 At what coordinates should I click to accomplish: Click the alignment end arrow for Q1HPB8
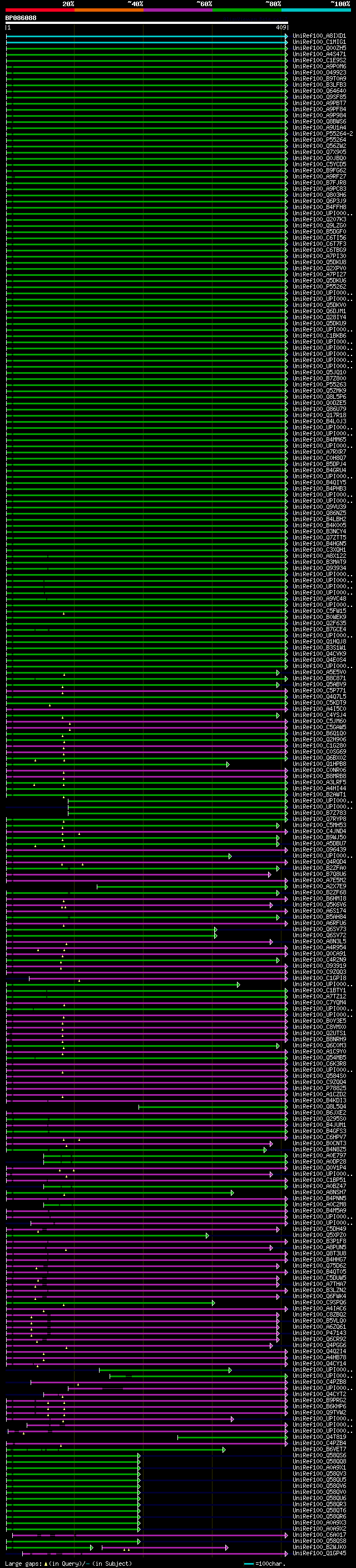pos(228,764)
